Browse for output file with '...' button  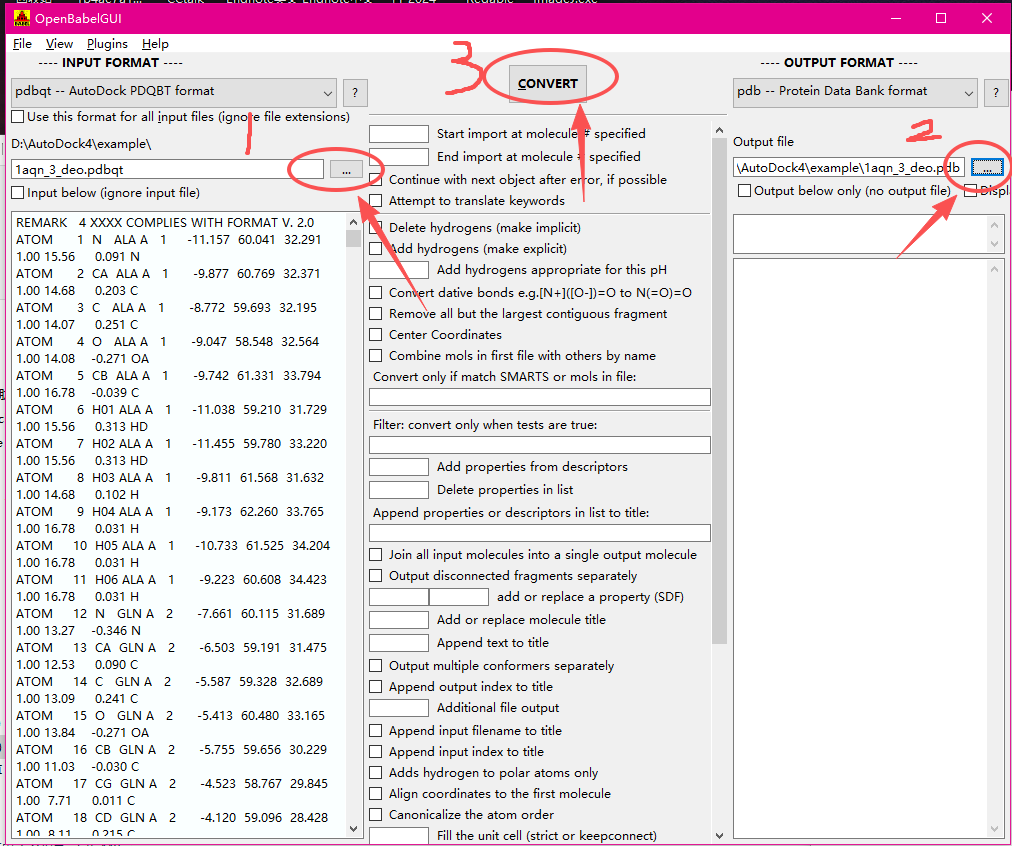click(x=986, y=167)
